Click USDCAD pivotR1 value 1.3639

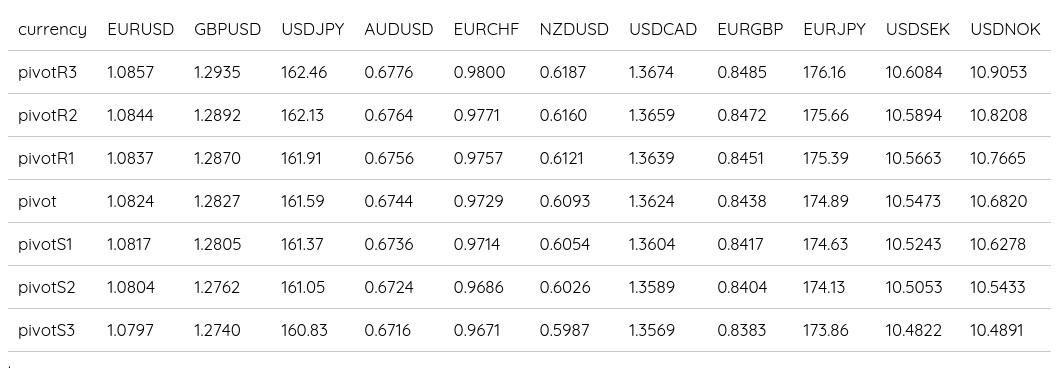coord(651,158)
